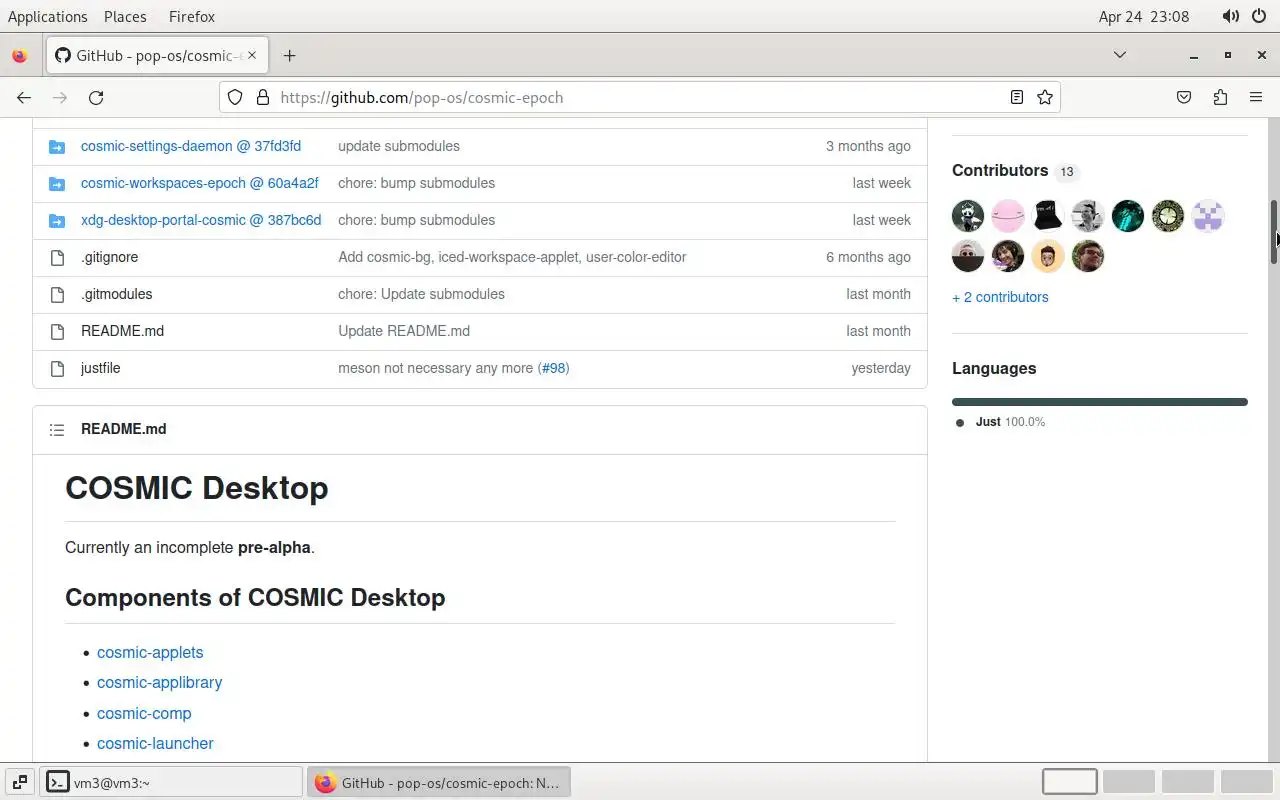Image resolution: width=1280 pixels, height=800 pixels.
Task: Open the cosmic-launcher component link
Action: pyautogui.click(x=155, y=743)
